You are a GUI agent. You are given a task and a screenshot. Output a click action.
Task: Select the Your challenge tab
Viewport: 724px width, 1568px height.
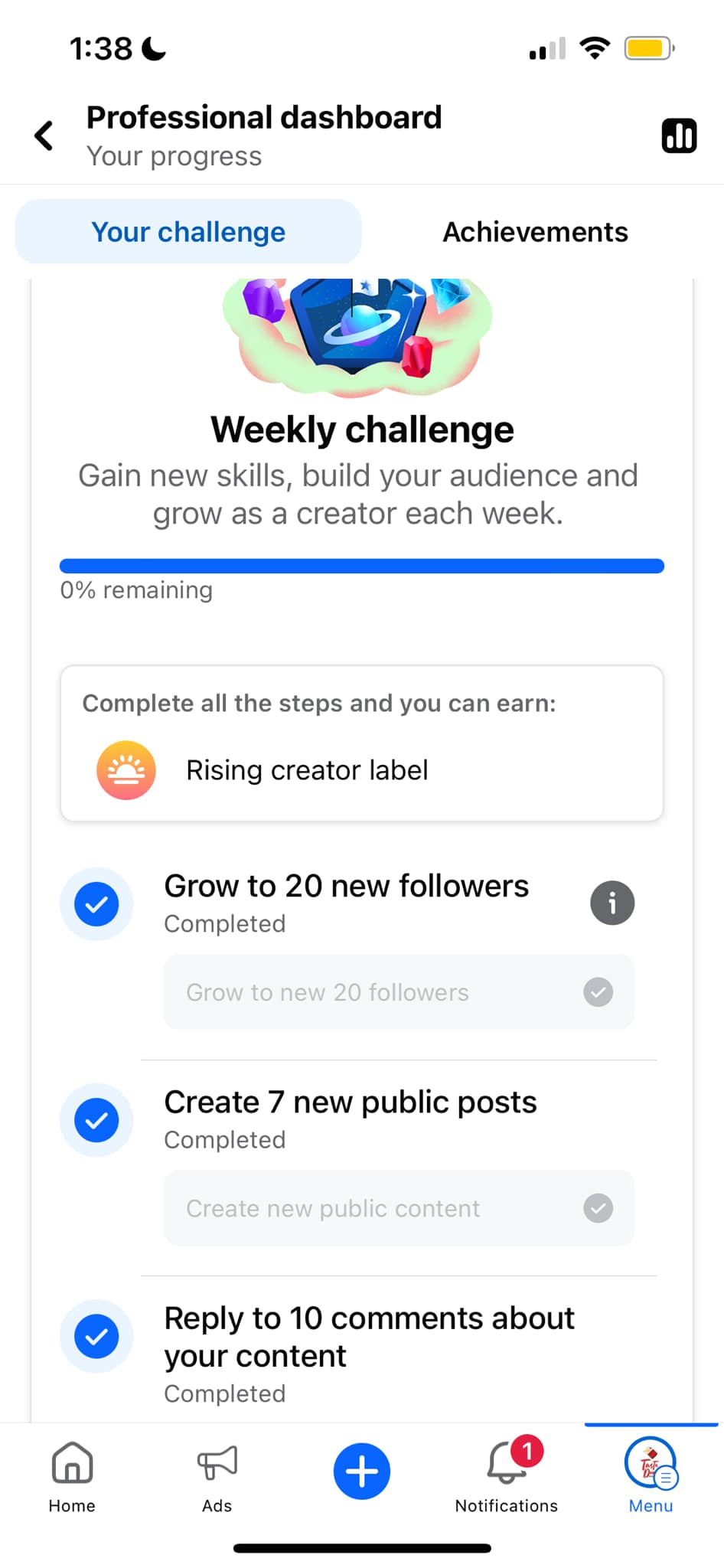pyautogui.click(x=188, y=232)
